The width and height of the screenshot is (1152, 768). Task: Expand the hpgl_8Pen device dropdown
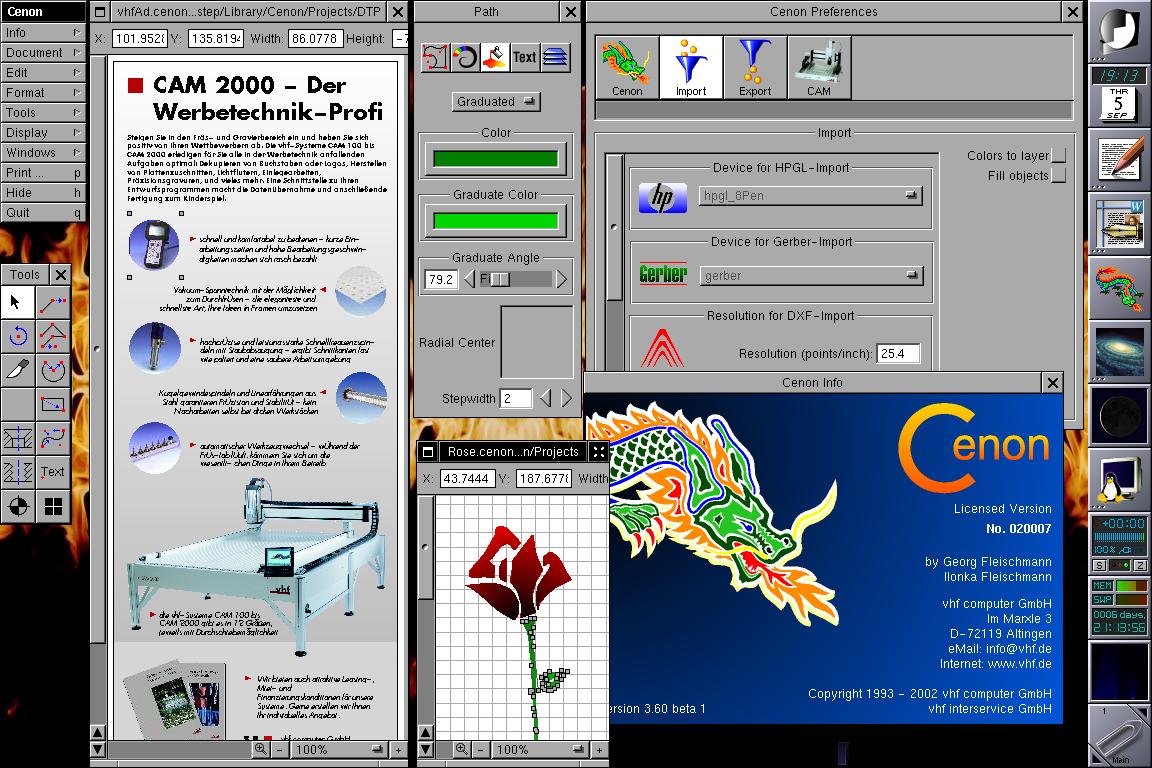click(809, 196)
